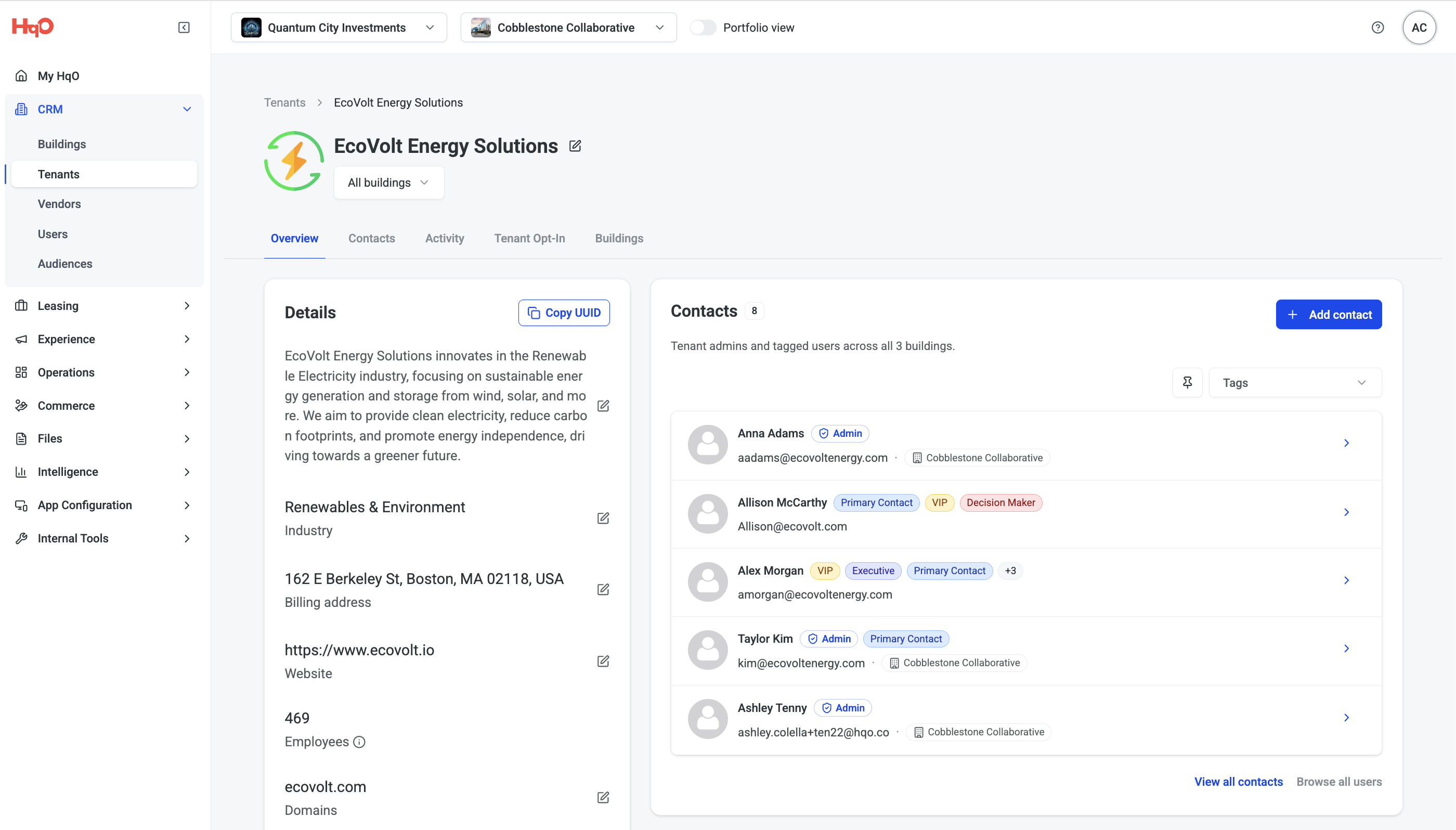The width and height of the screenshot is (1456, 830).
Task: Expand the Intelligence sidebar section
Action: click(103, 472)
